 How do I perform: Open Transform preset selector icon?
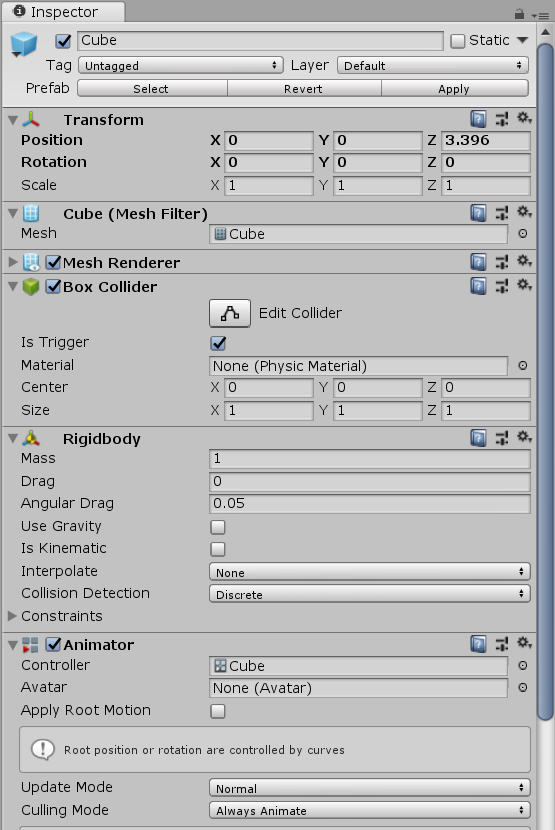502,119
